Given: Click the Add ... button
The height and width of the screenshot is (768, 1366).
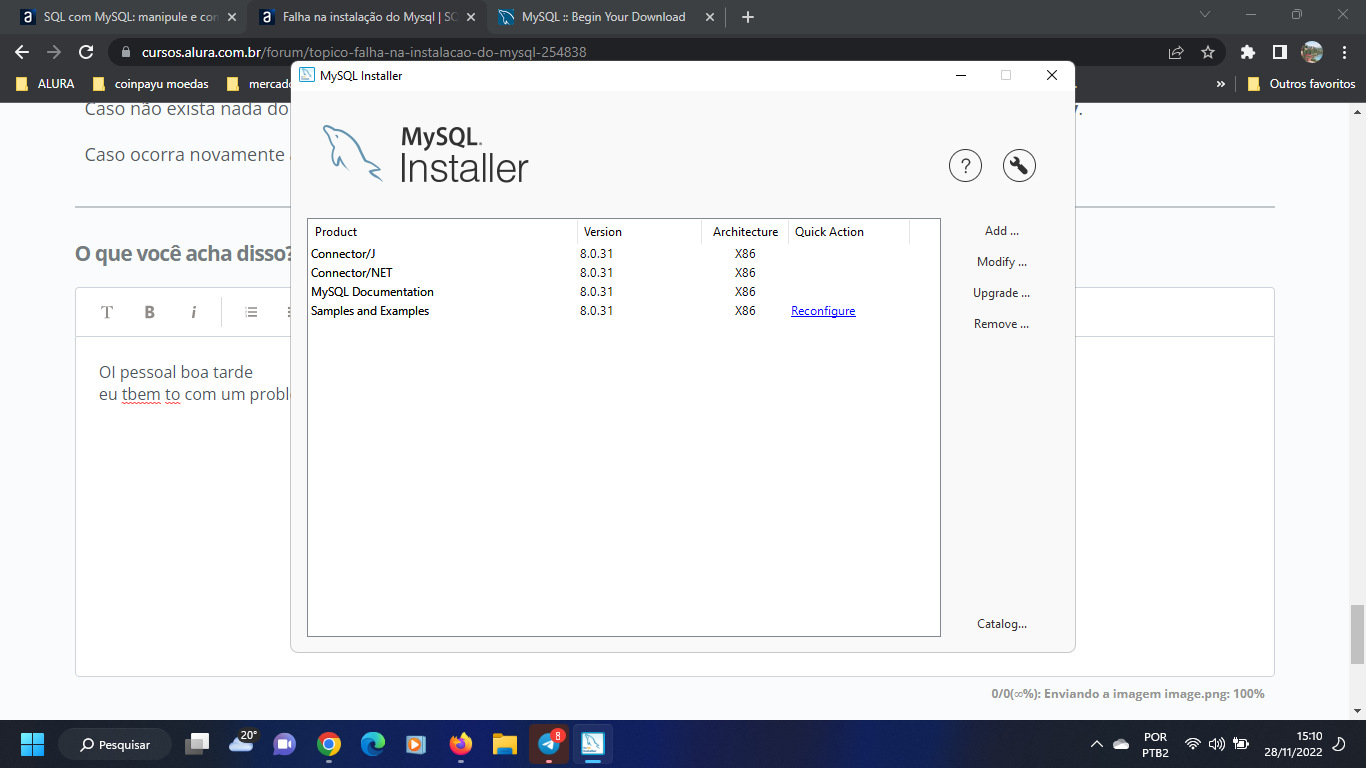Looking at the screenshot, I should click(x=1002, y=231).
